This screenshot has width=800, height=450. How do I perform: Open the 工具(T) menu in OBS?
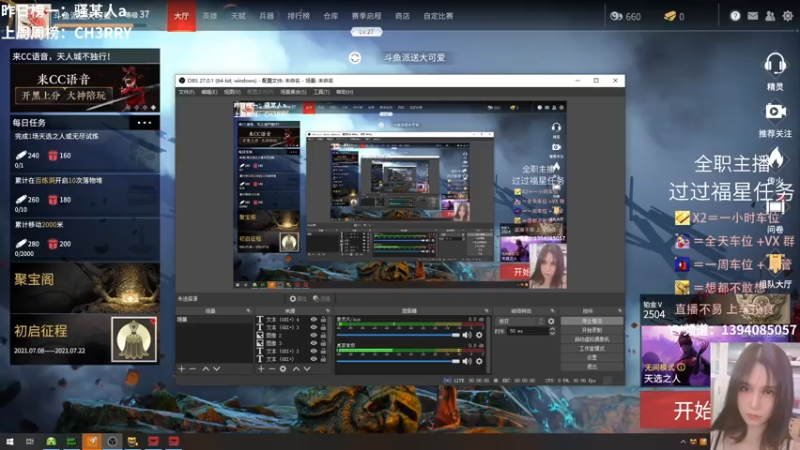(x=321, y=92)
